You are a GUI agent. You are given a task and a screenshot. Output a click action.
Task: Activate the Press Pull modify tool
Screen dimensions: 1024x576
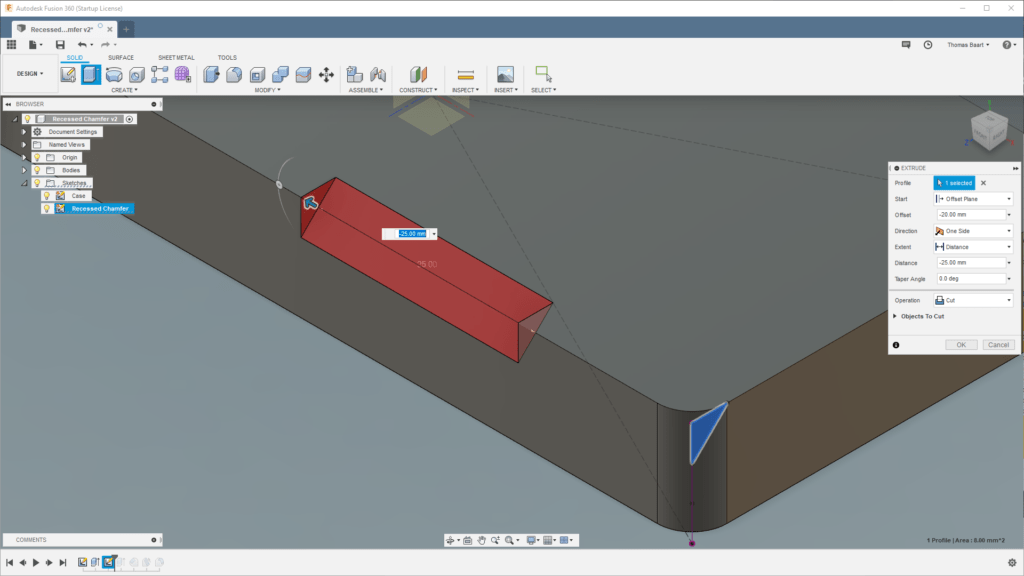click(209, 75)
